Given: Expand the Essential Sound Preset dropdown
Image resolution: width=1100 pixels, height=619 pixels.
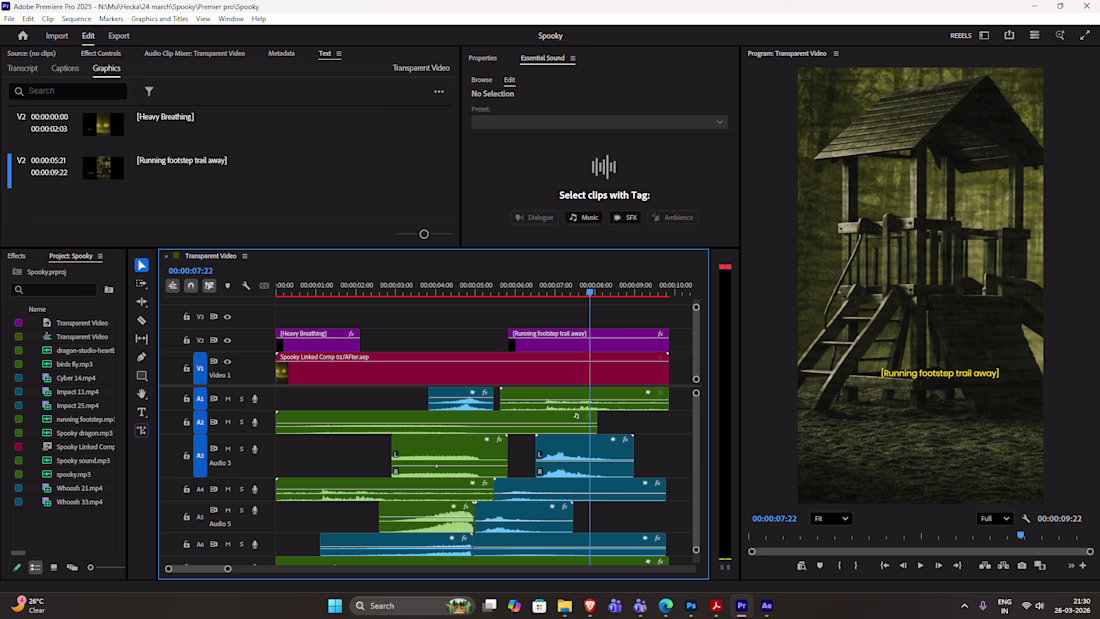Looking at the screenshot, I should pyautogui.click(x=599, y=122).
